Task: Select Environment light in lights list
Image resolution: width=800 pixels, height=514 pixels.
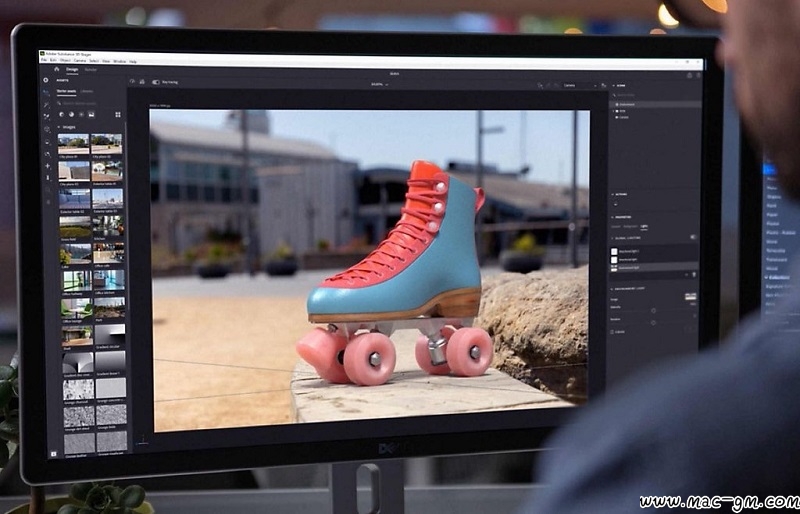Action: [654, 267]
